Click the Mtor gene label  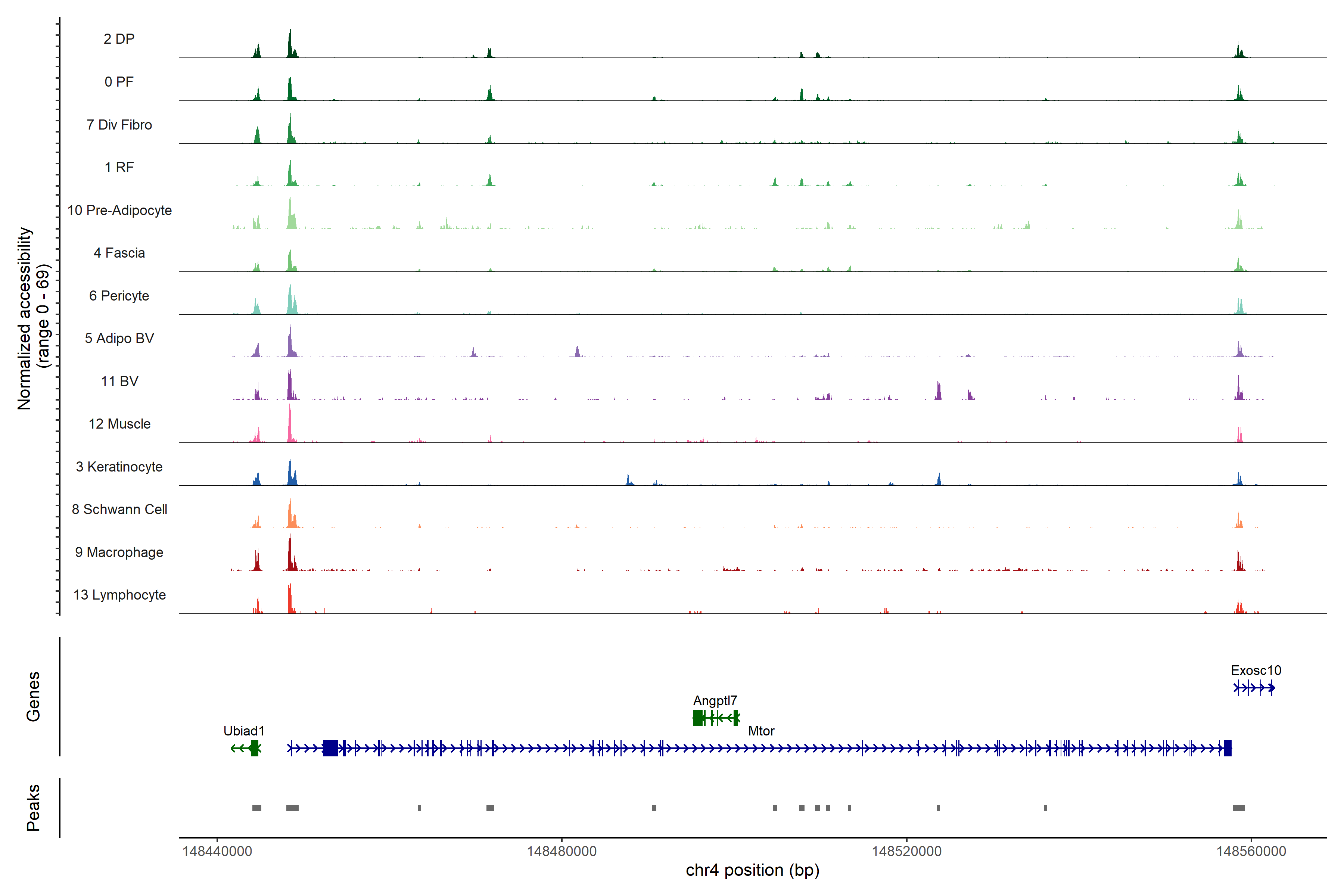(761, 731)
